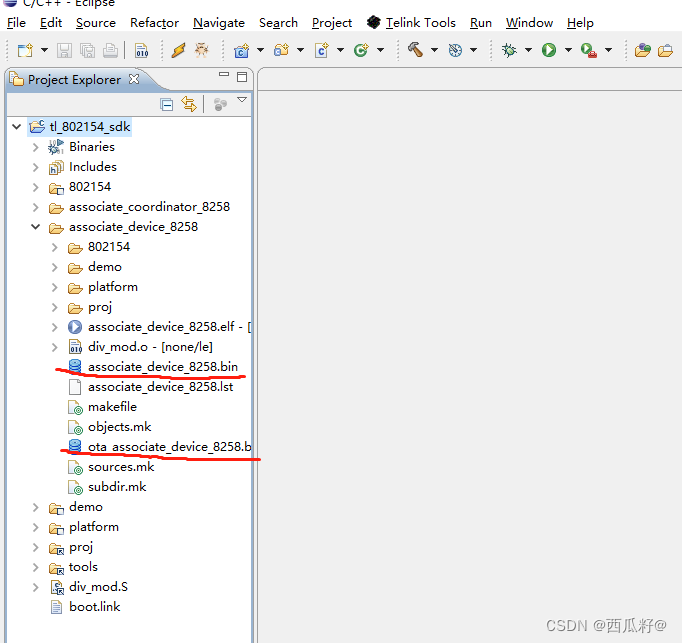Click the lightning bolt toolbar icon

coord(178,50)
